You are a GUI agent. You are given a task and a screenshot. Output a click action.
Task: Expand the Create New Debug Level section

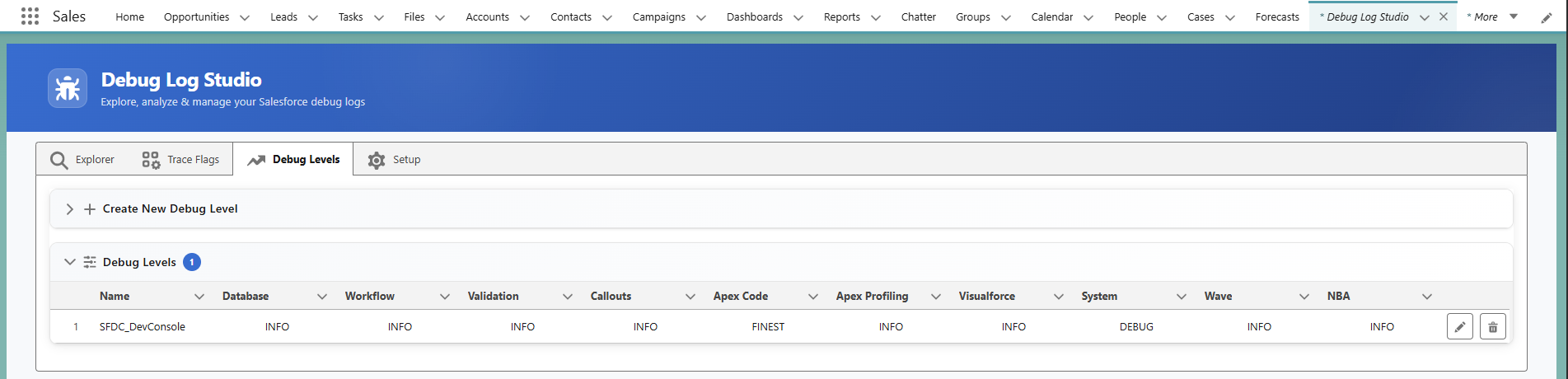point(70,209)
